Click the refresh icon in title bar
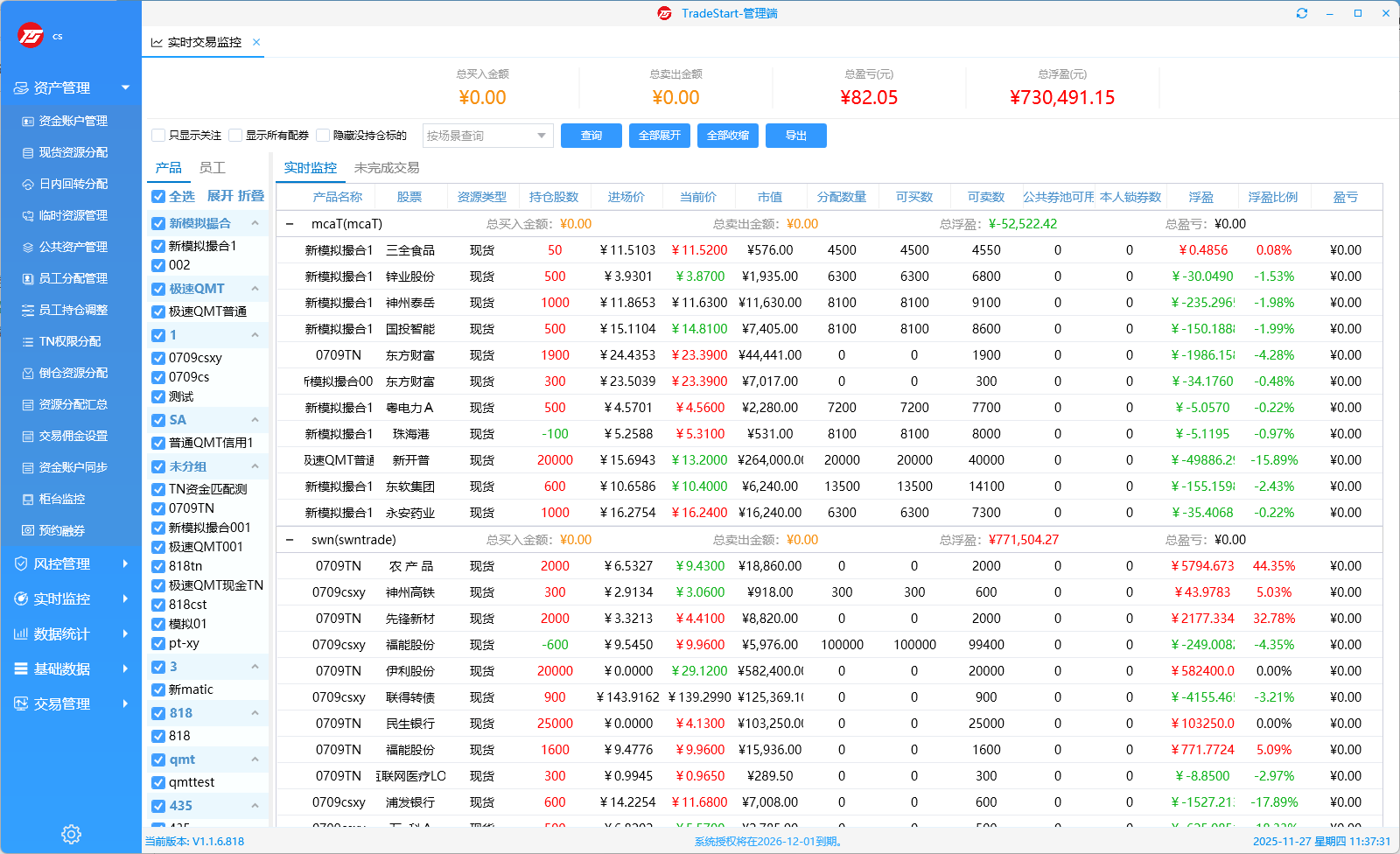The height and width of the screenshot is (854, 1400). coord(1302,13)
